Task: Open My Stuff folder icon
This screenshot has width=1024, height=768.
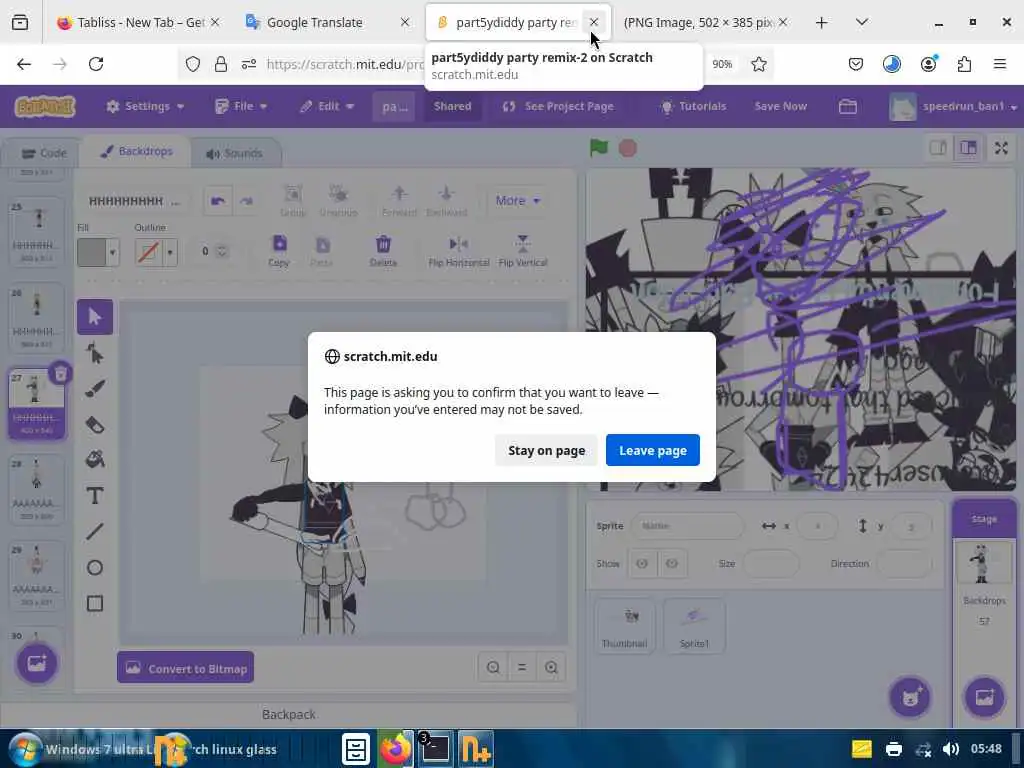Action: [x=848, y=106]
